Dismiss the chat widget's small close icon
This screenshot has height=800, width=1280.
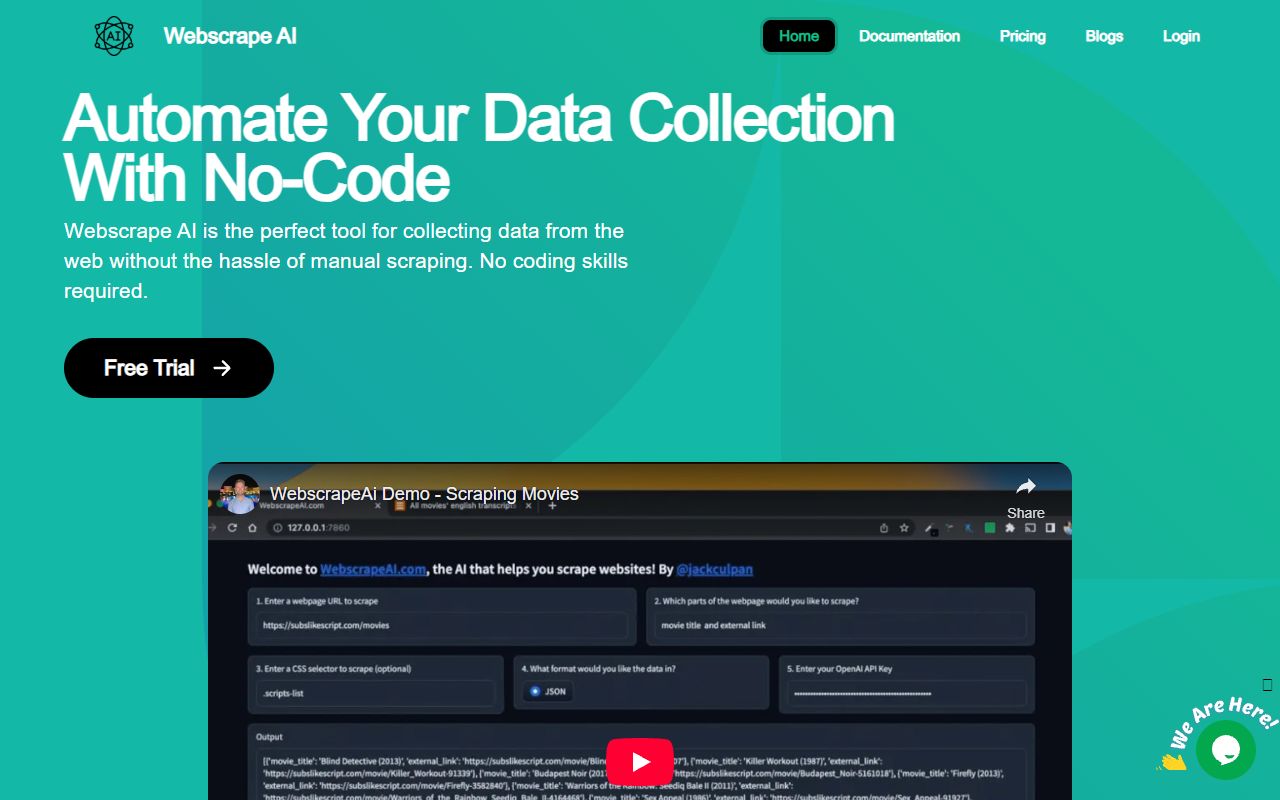pyautogui.click(x=1267, y=685)
